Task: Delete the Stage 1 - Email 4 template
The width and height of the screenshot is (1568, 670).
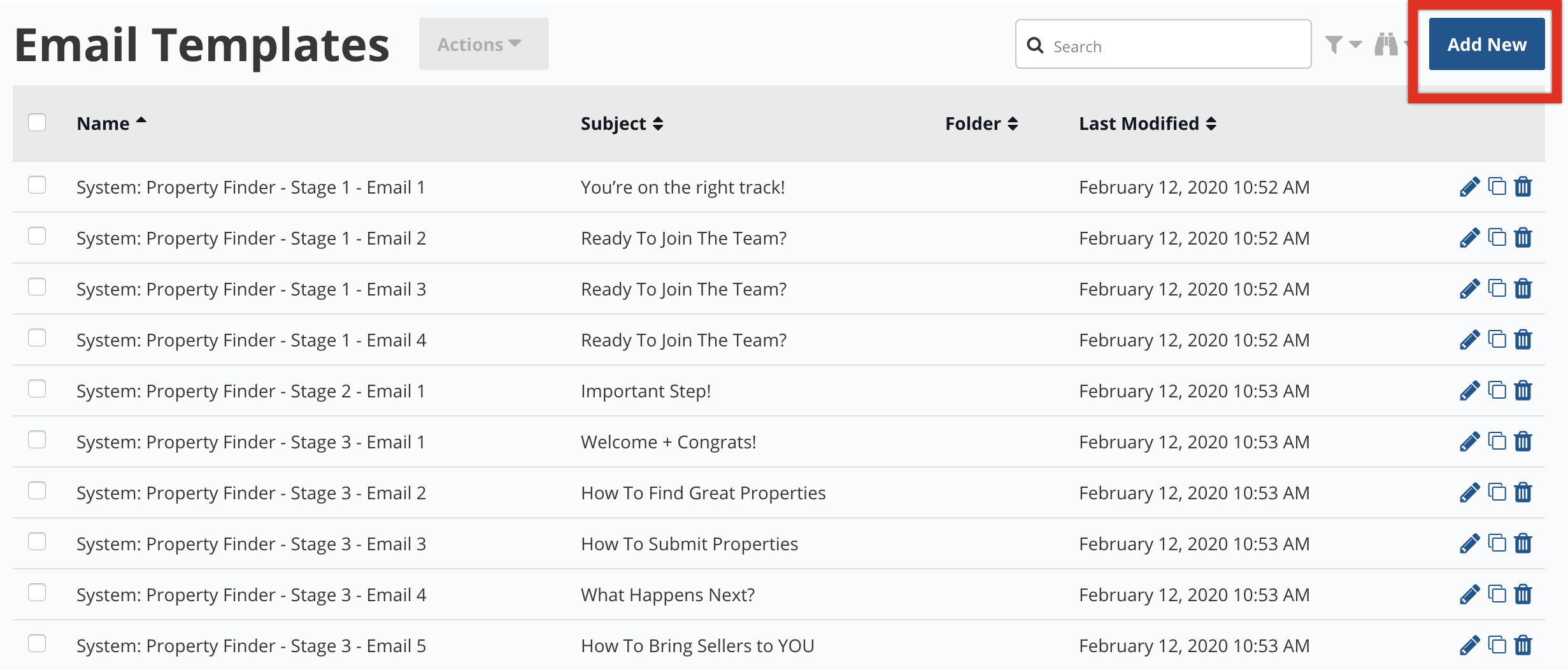Action: pos(1523,339)
